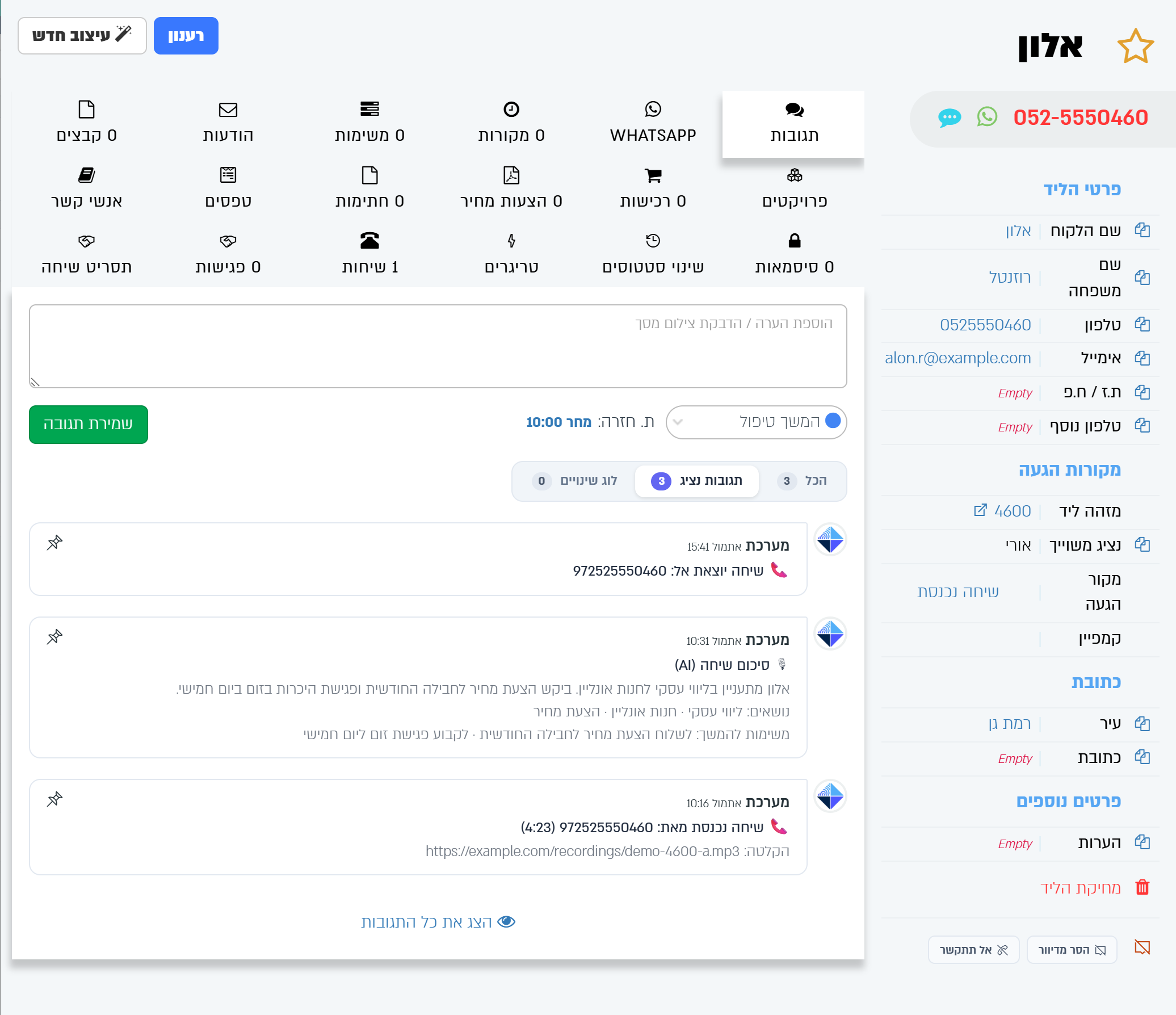
Task: Open the הודעות section
Action: tap(228, 123)
